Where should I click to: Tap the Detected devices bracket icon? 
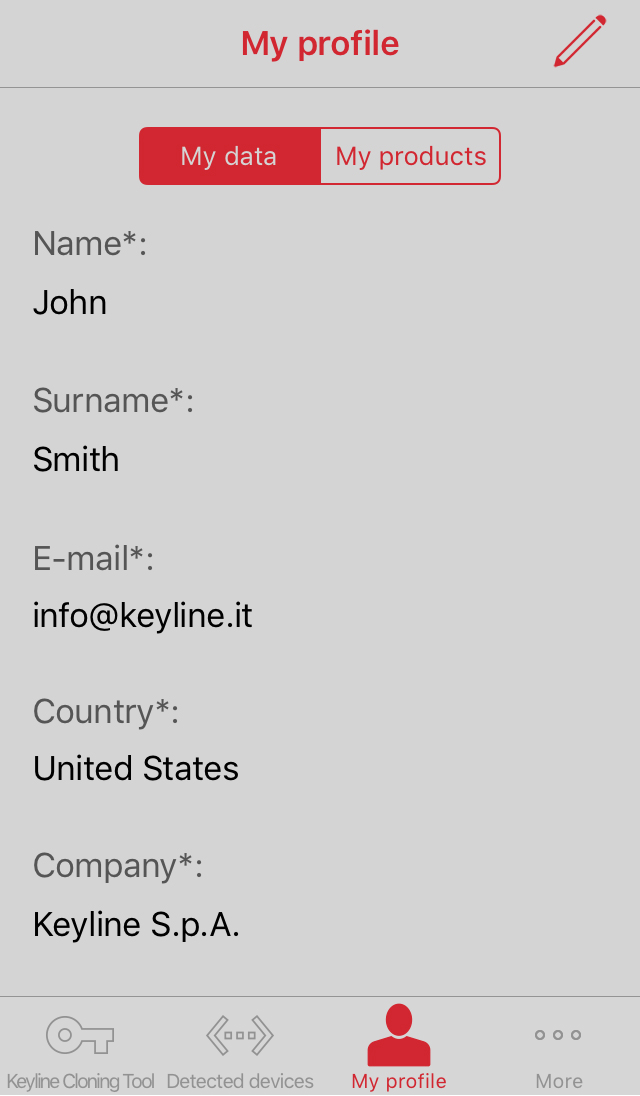coord(240,1035)
